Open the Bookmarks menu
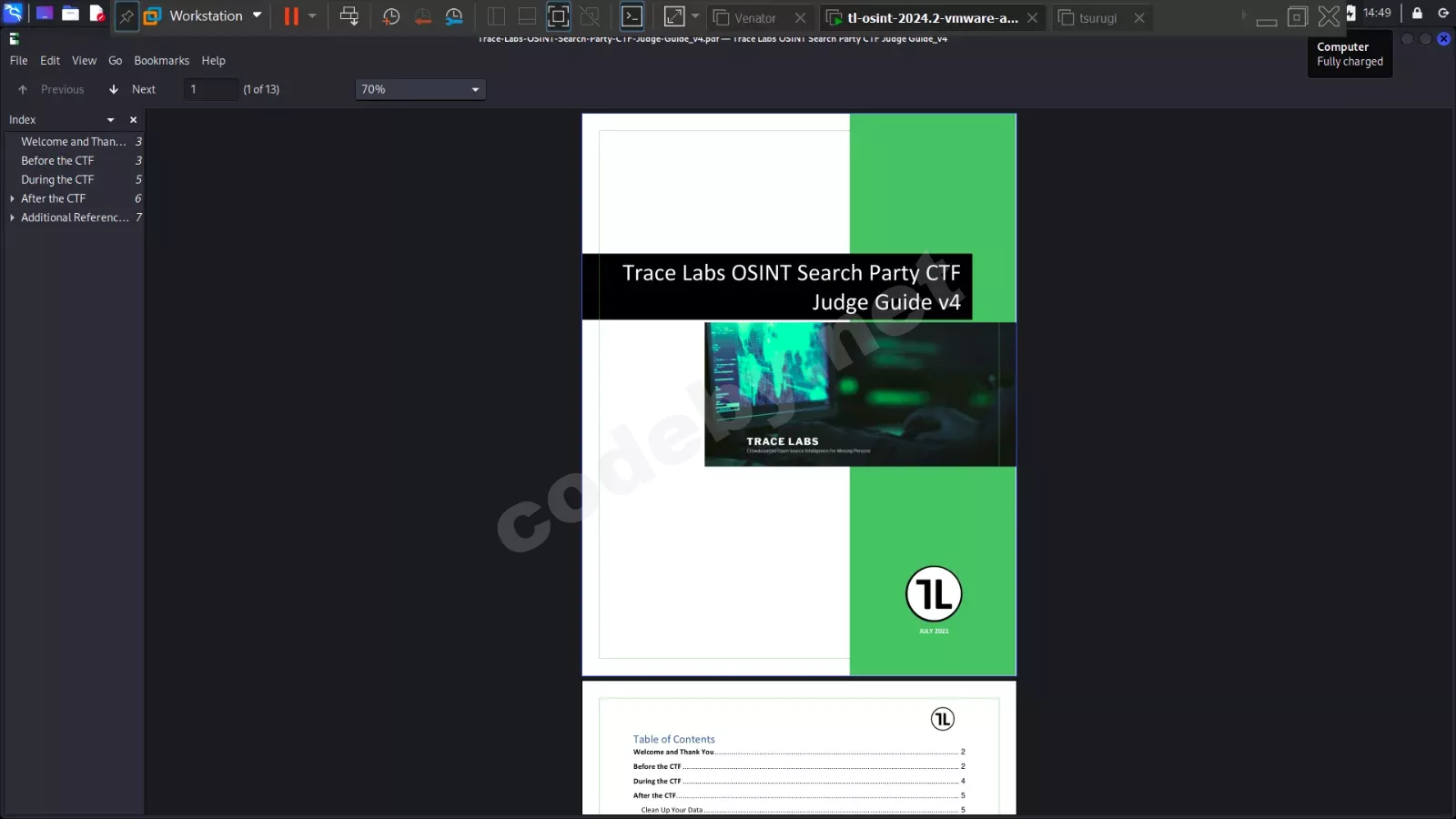 pyautogui.click(x=161, y=61)
